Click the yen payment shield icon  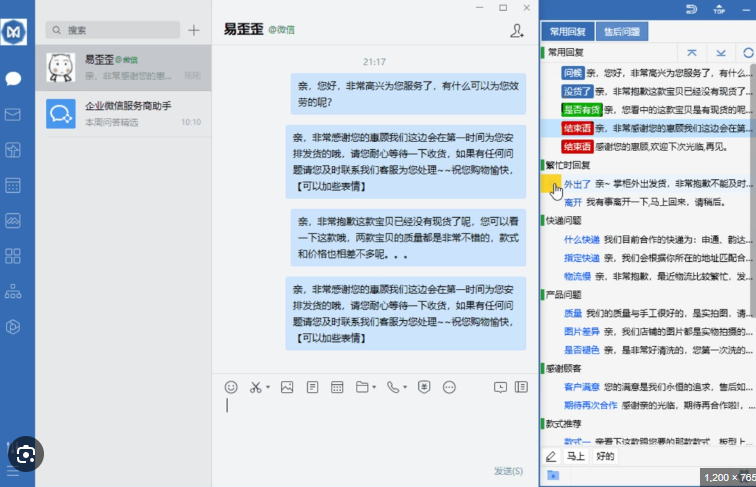click(424, 387)
